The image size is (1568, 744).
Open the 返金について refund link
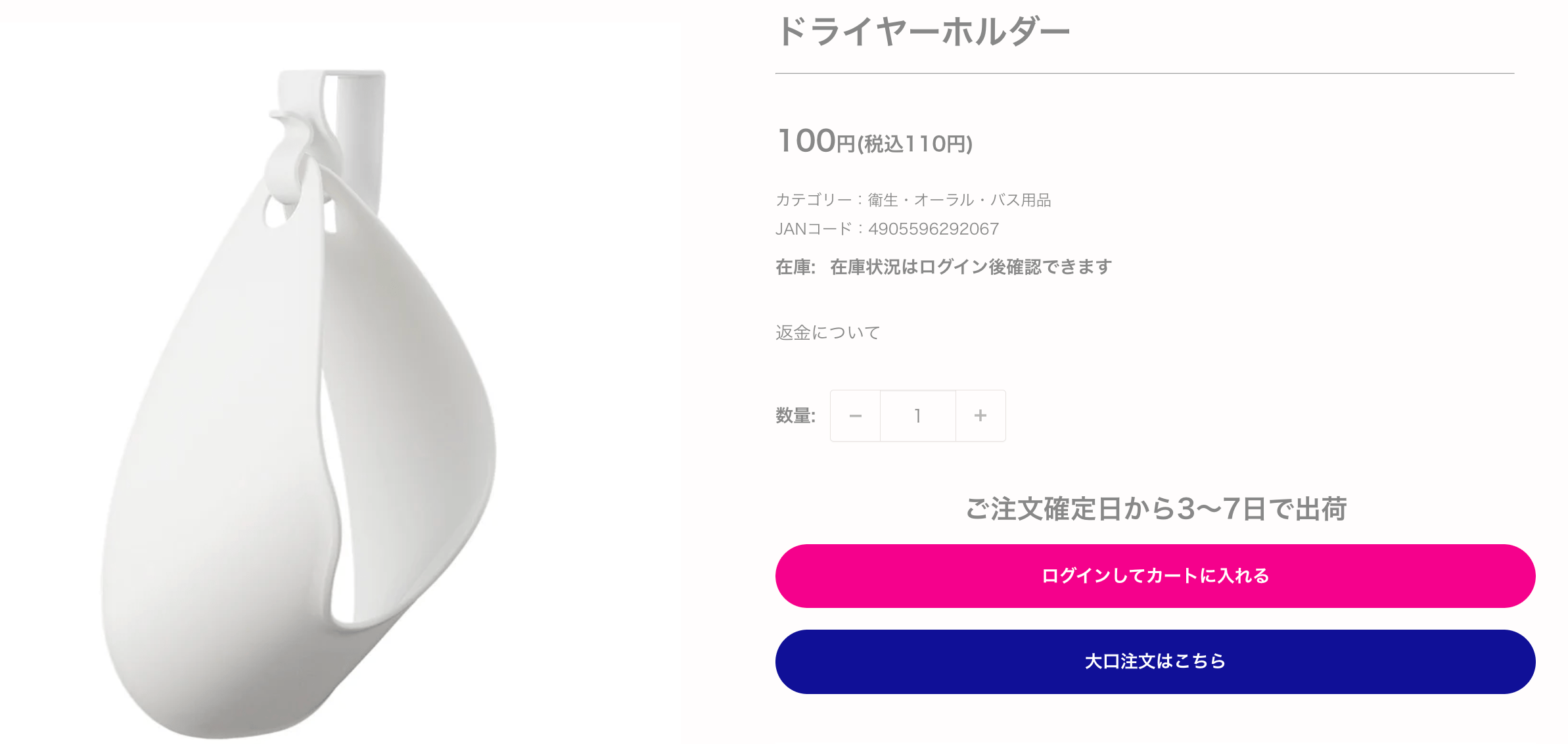827,333
